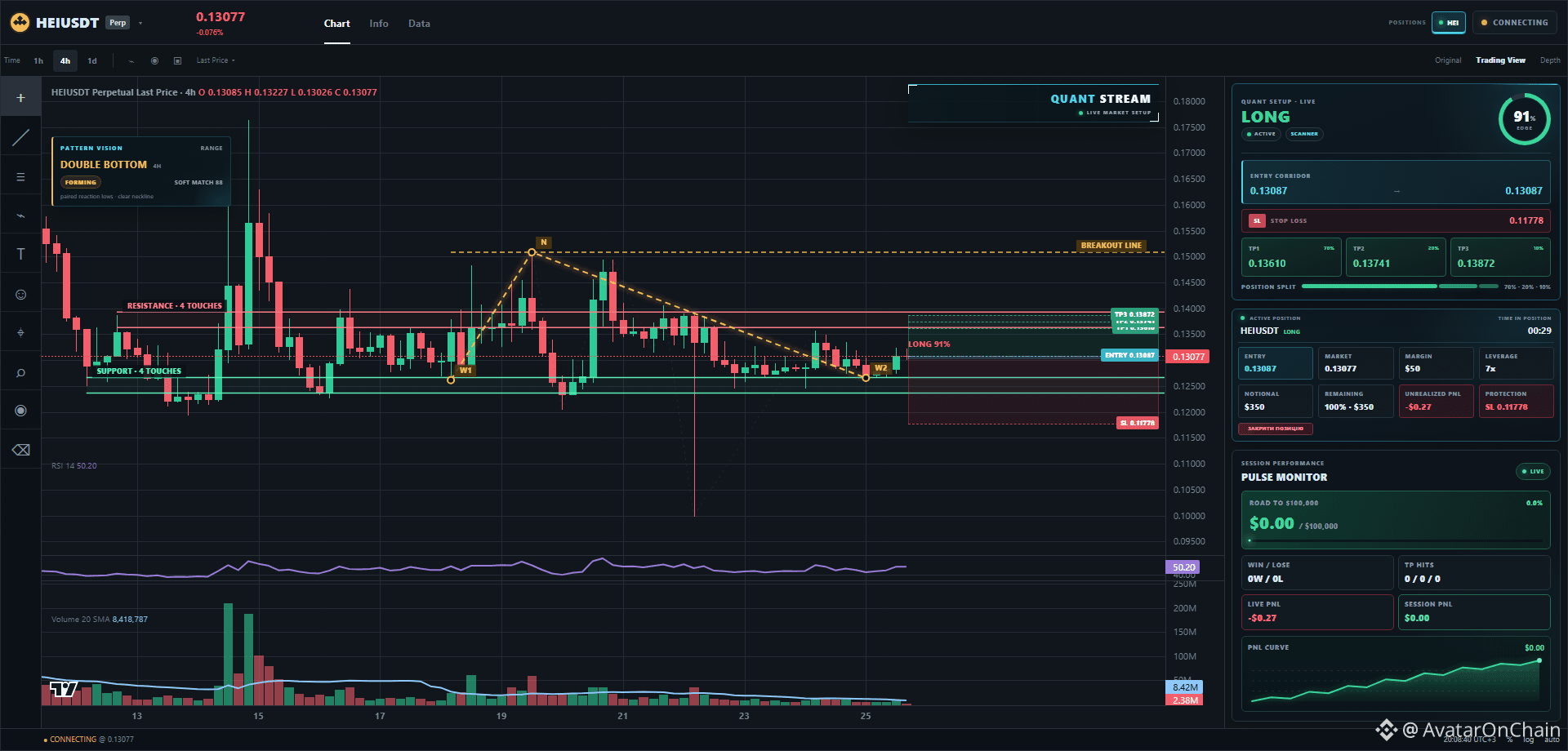Select the measure tool in left sidebar
Image resolution: width=1568 pixels, height=751 pixels.
click(20, 333)
